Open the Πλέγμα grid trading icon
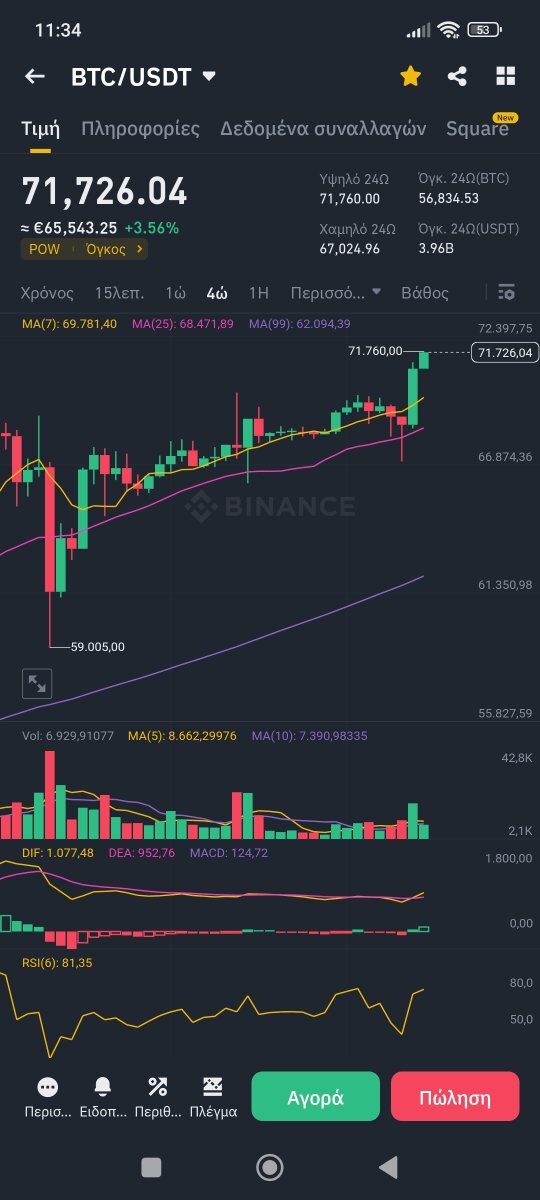This screenshot has width=540, height=1200. [212, 1087]
